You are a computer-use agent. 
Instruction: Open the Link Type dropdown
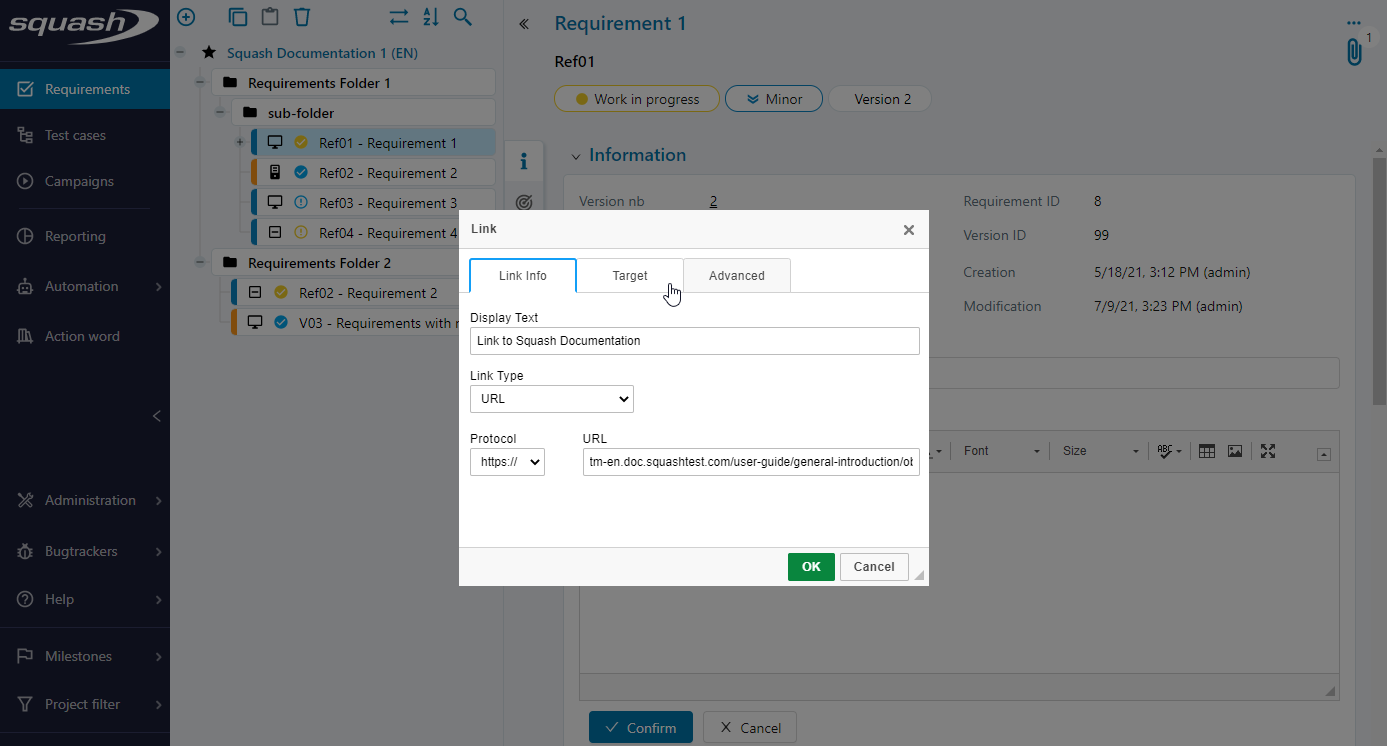pyautogui.click(x=552, y=399)
